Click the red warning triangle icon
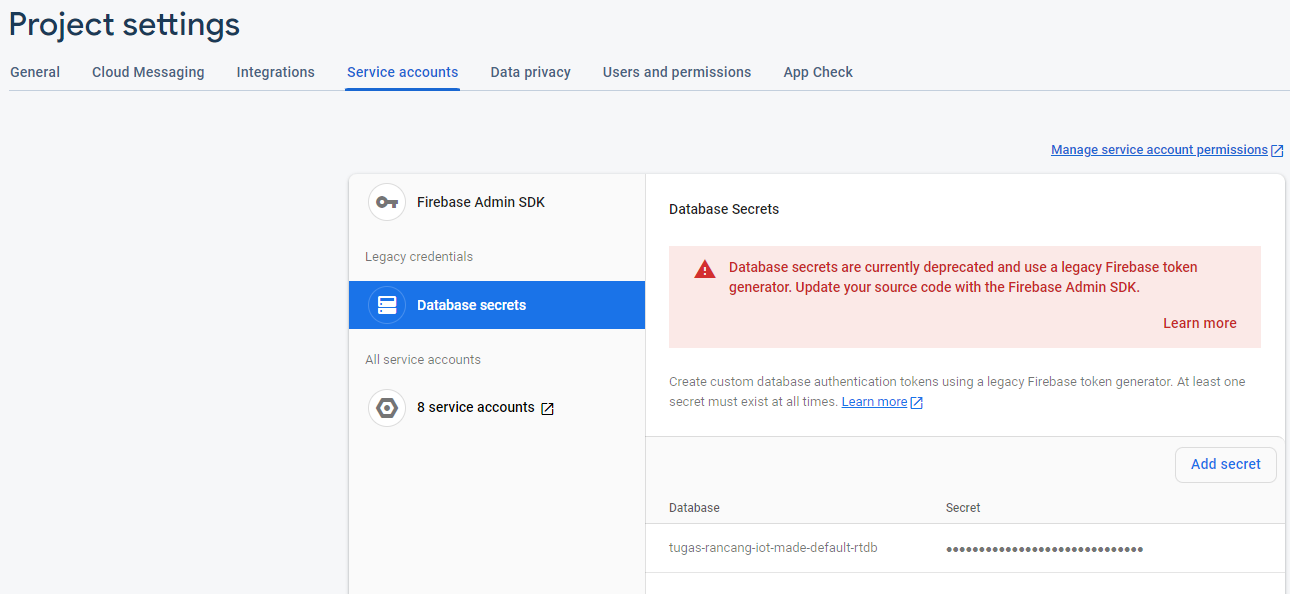Image resolution: width=1290 pixels, height=594 pixels. click(705, 269)
